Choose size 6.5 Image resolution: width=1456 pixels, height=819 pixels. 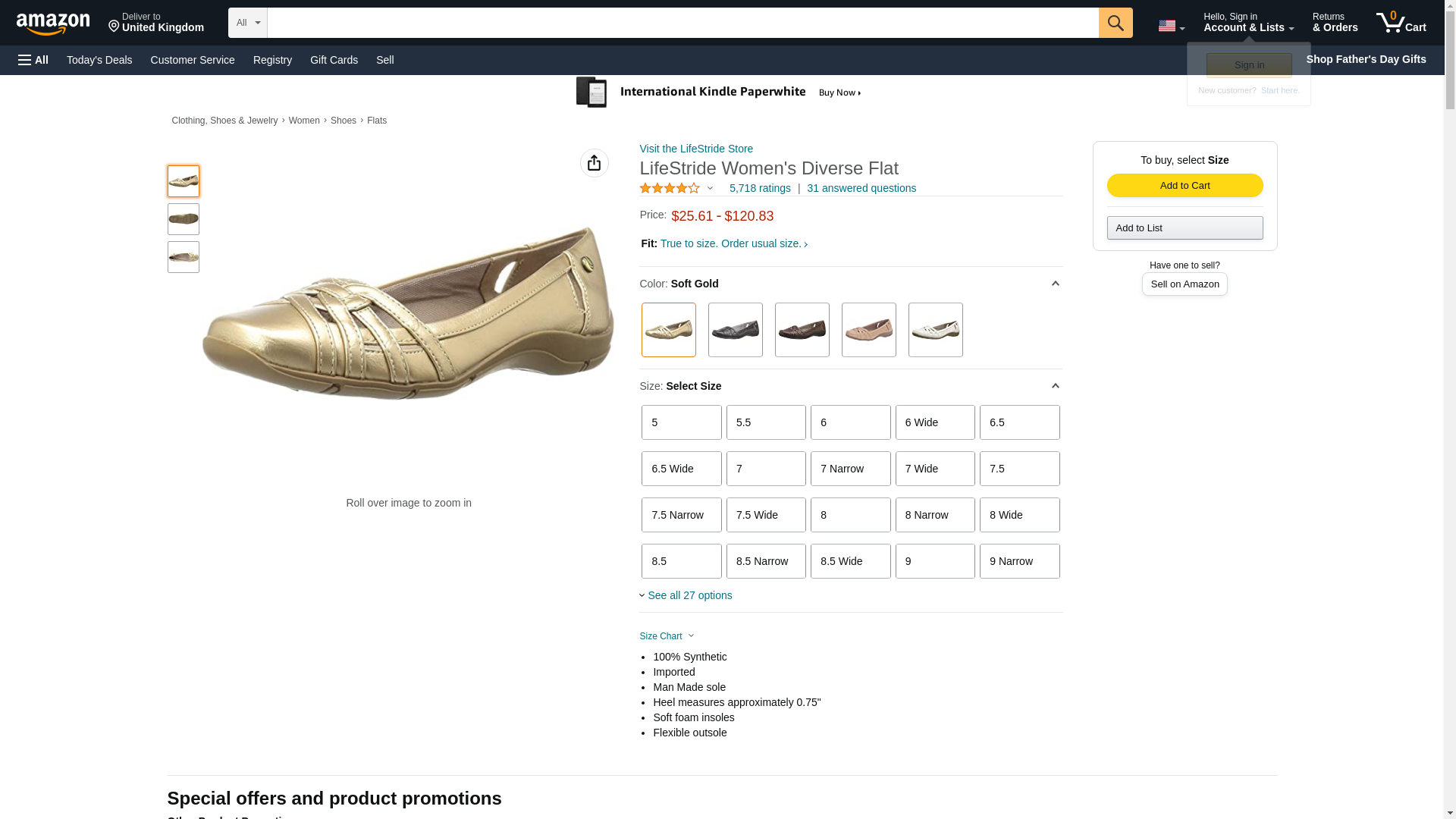click(x=1019, y=422)
